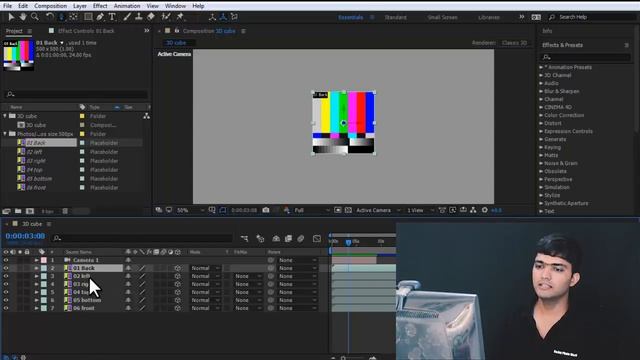Hide the 05 bottom layer
The width and height of the screenshot is (640, 360).
[x=6, y=300]
